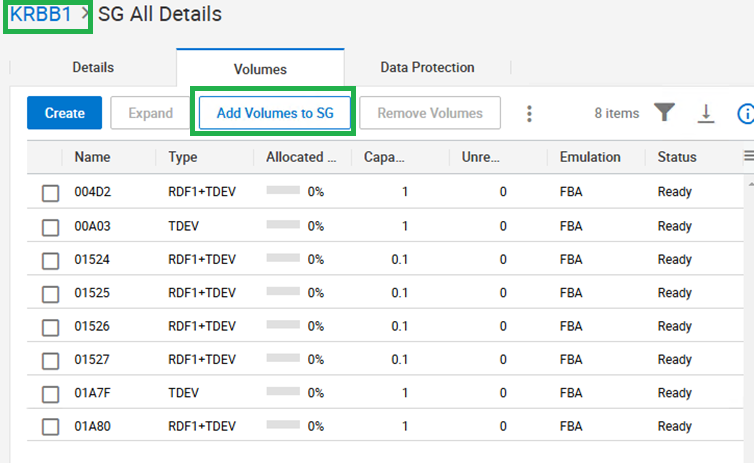Sort by the Emulation column header
Image resolution: width=754 pixels, height=463 pixels.
[x=590, y=157]
